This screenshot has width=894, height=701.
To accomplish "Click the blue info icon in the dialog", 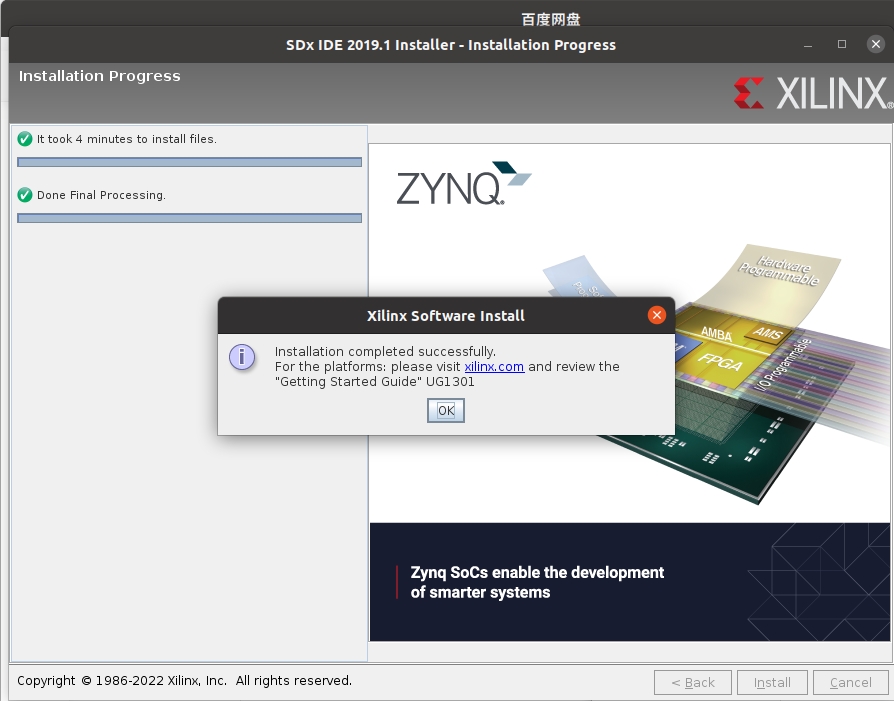I will click(242, 357).
